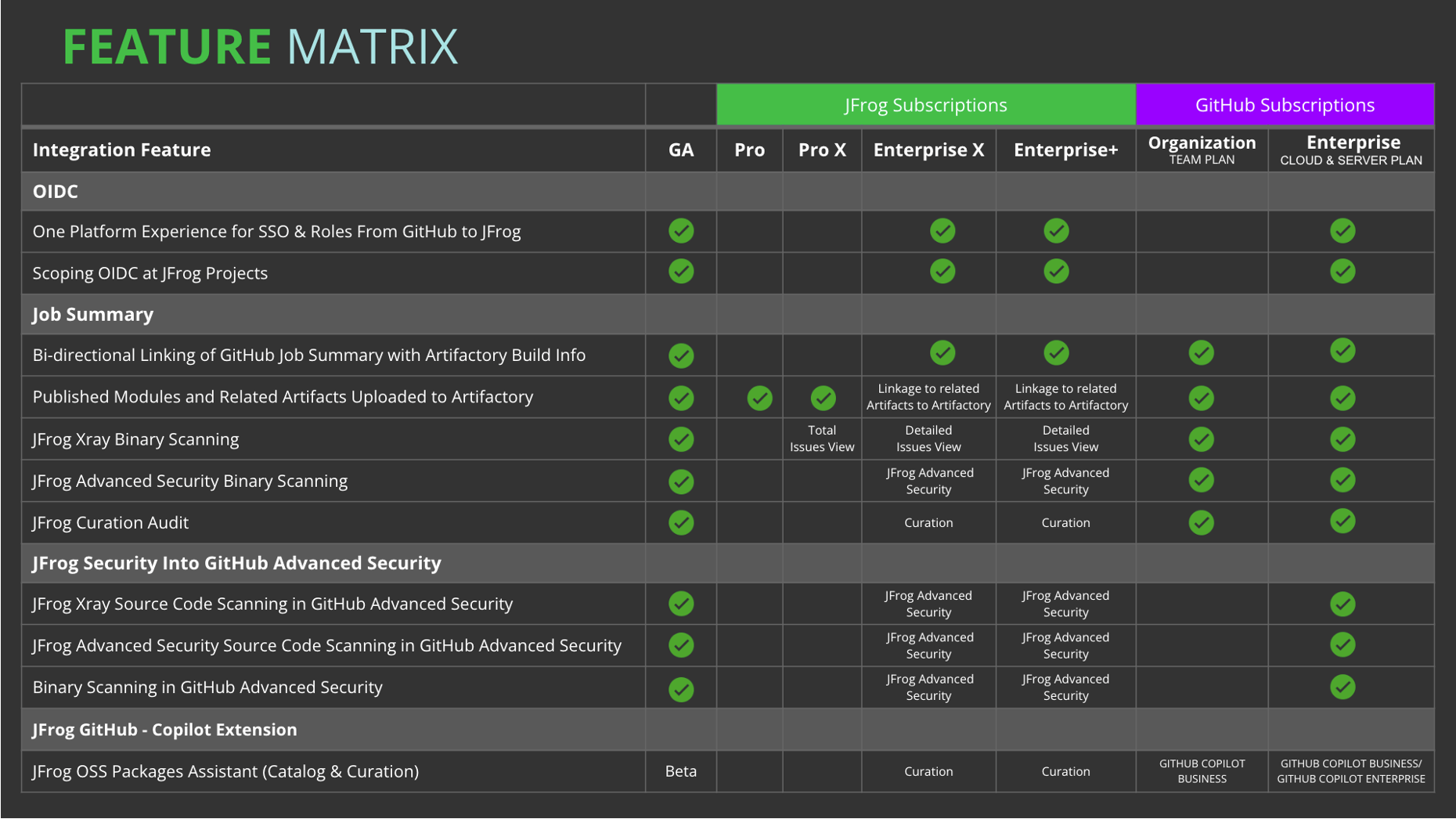Click GITHUB COPILOT BUSINESS/ENTERPRISE cell under Enterprise plan
Viewport: 1456px width, 819px height.
1351,771
